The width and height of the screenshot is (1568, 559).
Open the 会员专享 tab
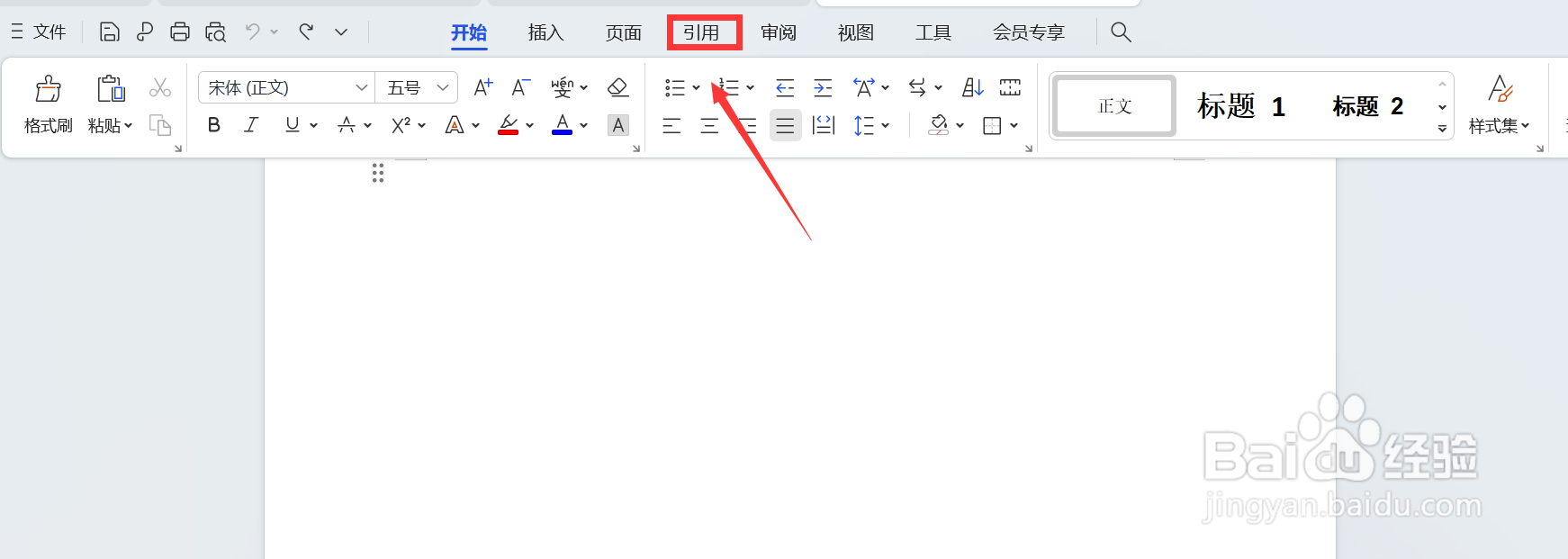[1029, 32]
